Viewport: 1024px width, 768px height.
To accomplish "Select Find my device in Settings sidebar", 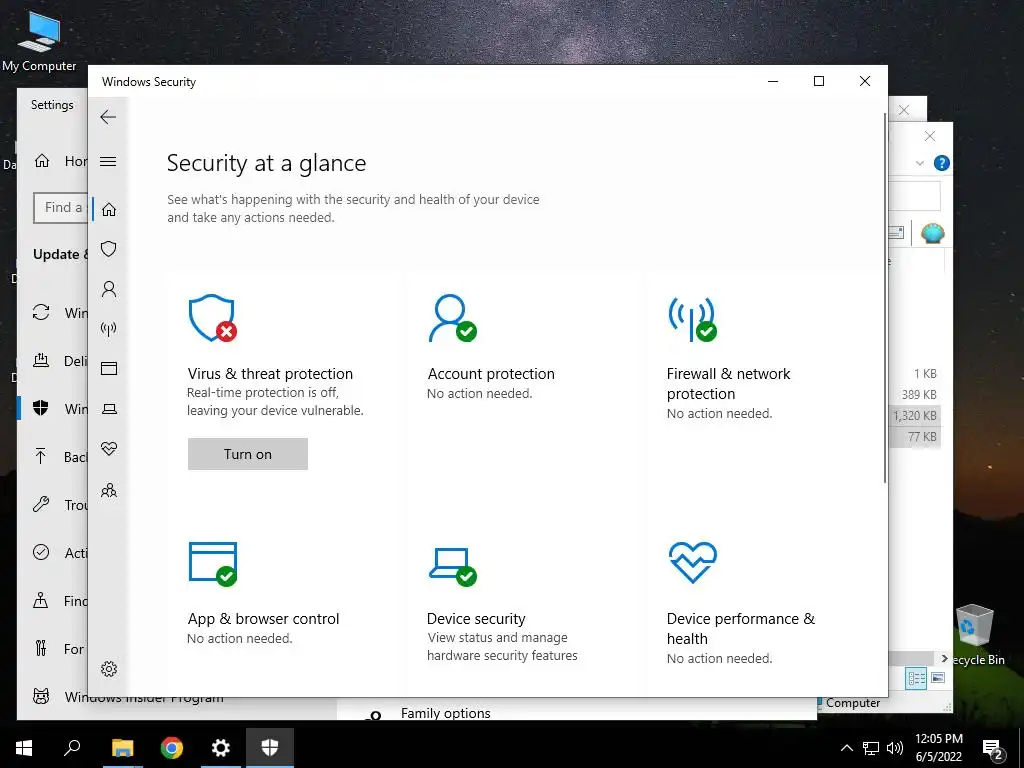I will click(x=59, y=600).
